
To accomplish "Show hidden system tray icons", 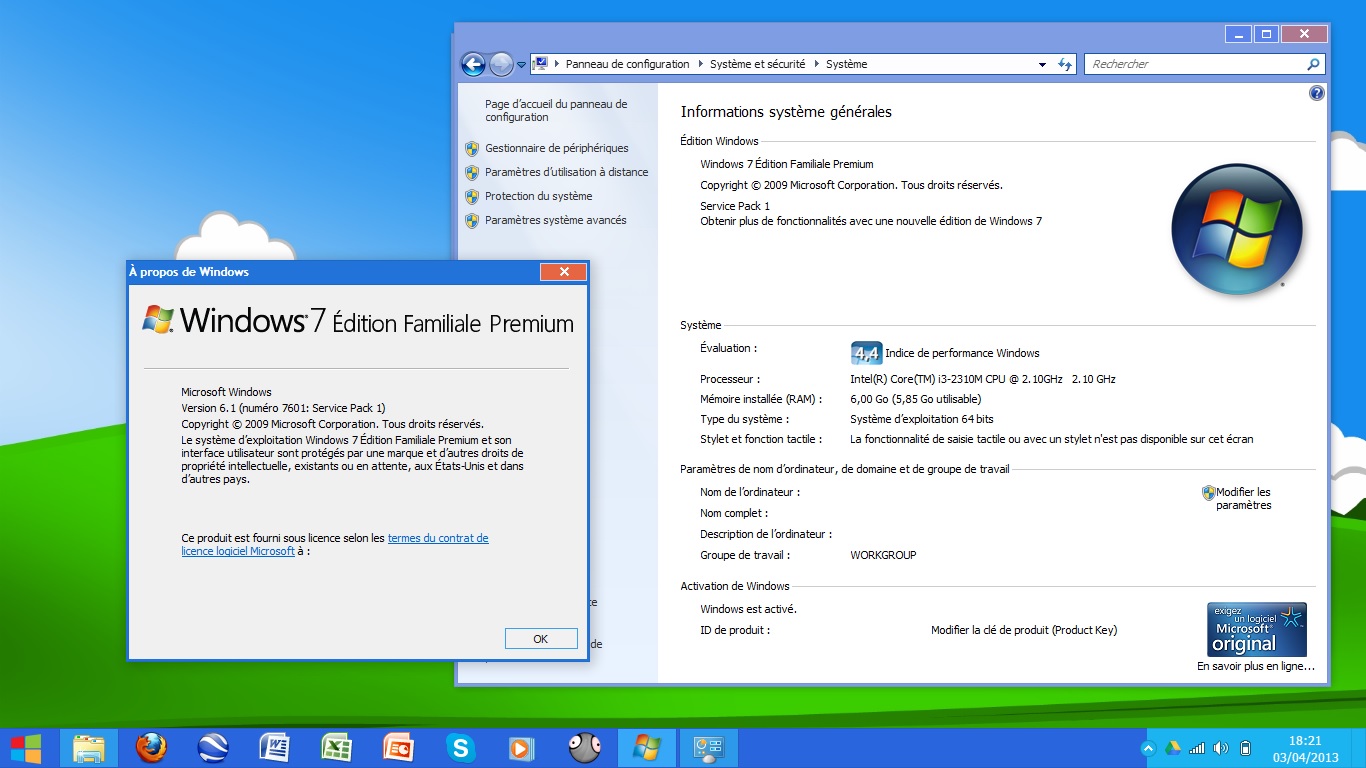I will (x=1148, y=748).
